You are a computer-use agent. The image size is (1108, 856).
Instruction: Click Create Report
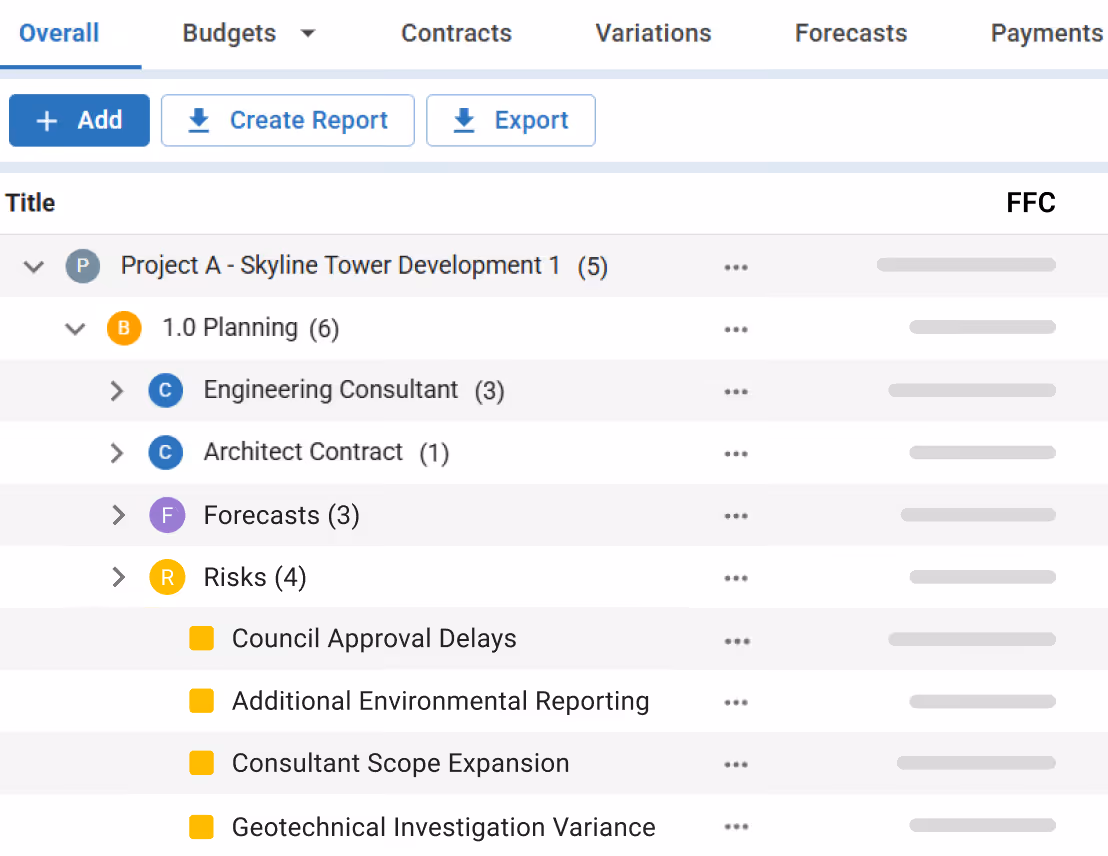(x=287, y=120)
